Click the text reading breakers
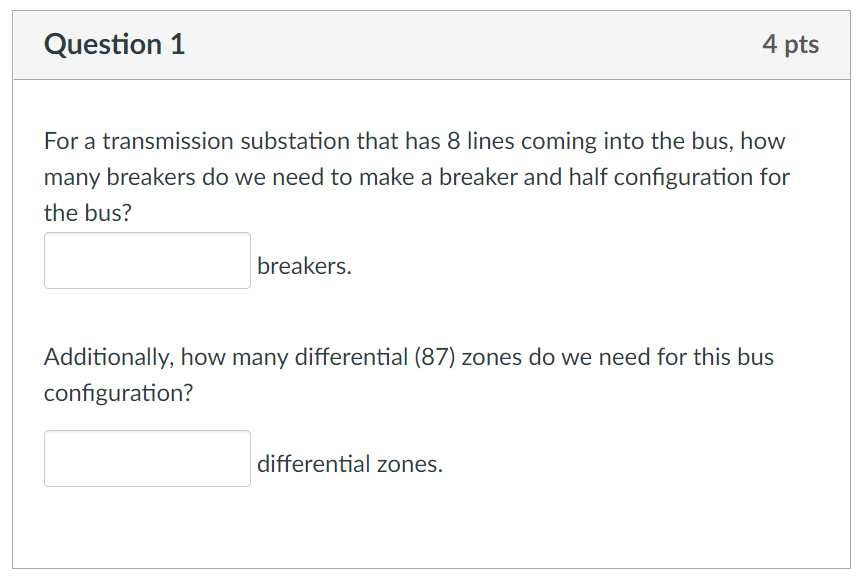Viewport: 867px width, 578px height. coord(303,265)
